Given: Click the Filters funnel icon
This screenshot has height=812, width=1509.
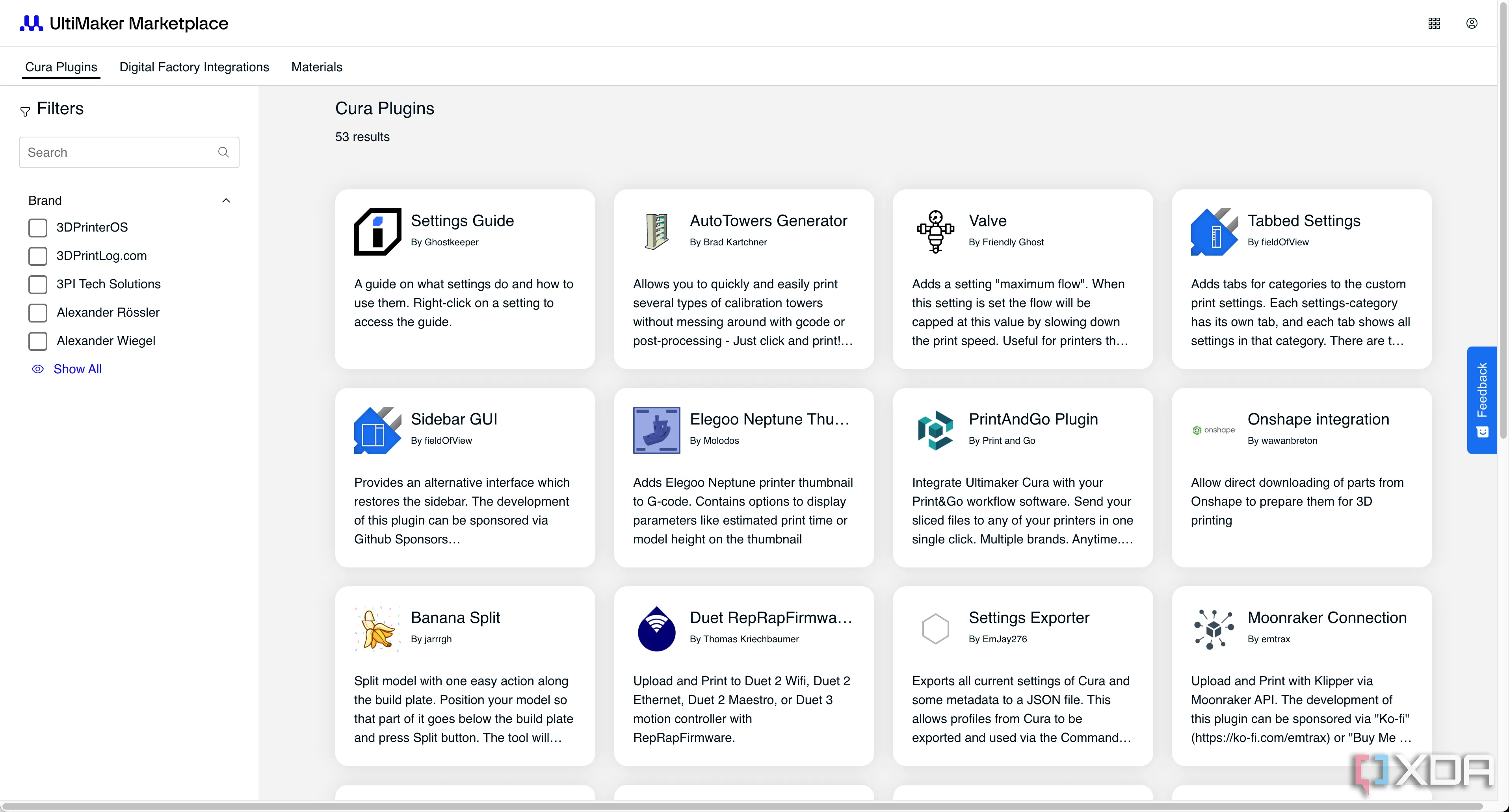Looking at the screenshot, I should point(25,111).
